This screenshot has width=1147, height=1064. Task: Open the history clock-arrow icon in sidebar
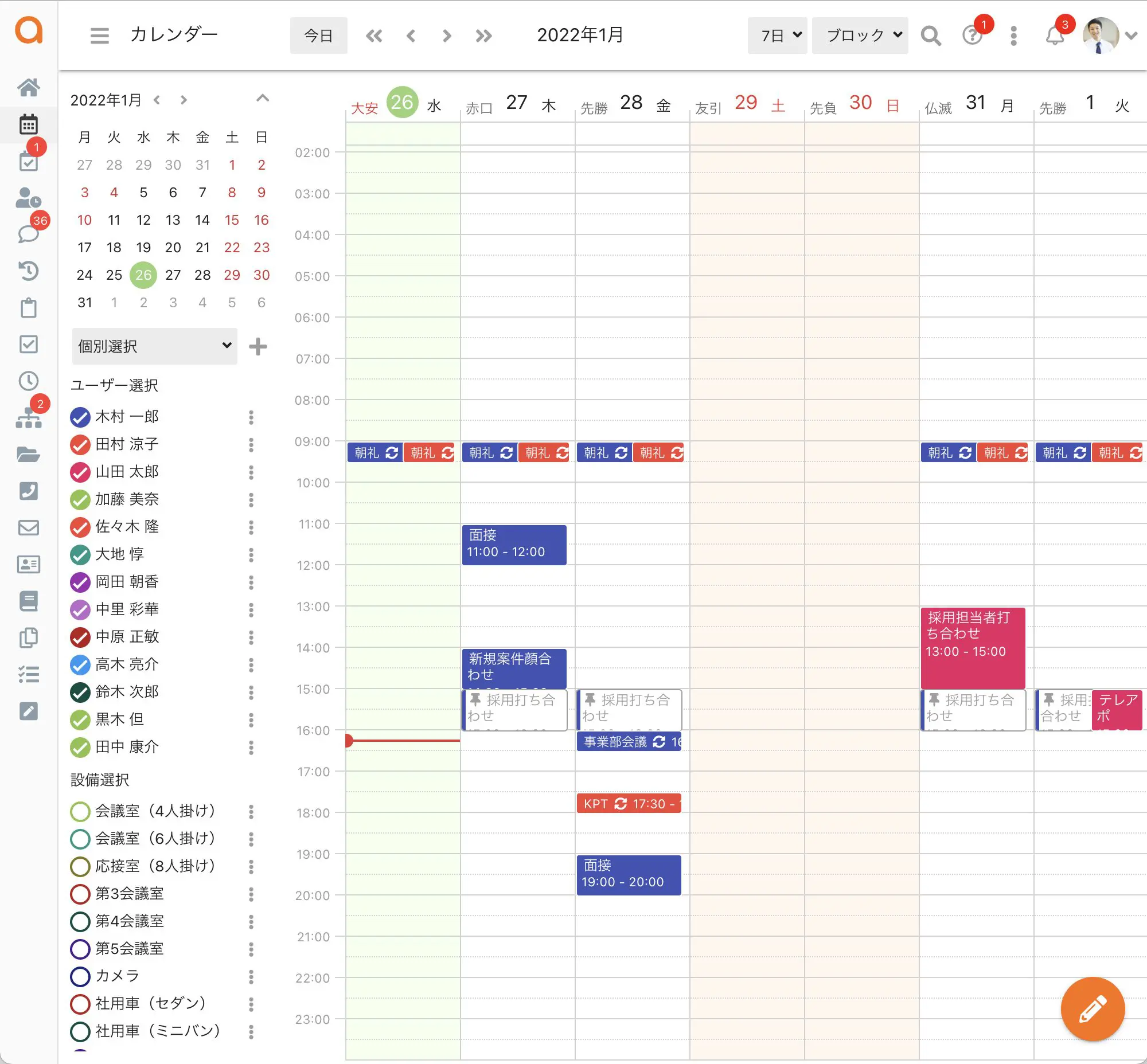(28, 271)
